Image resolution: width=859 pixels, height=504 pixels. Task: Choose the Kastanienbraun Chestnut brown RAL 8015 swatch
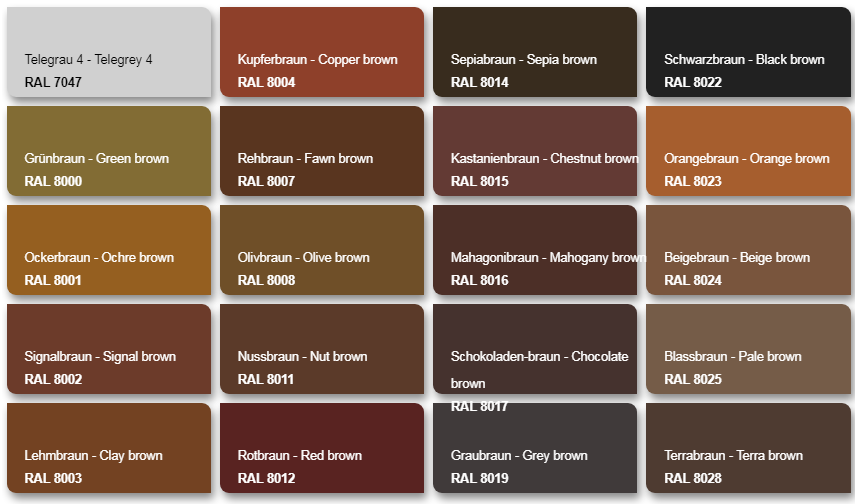tap(535, 151)
